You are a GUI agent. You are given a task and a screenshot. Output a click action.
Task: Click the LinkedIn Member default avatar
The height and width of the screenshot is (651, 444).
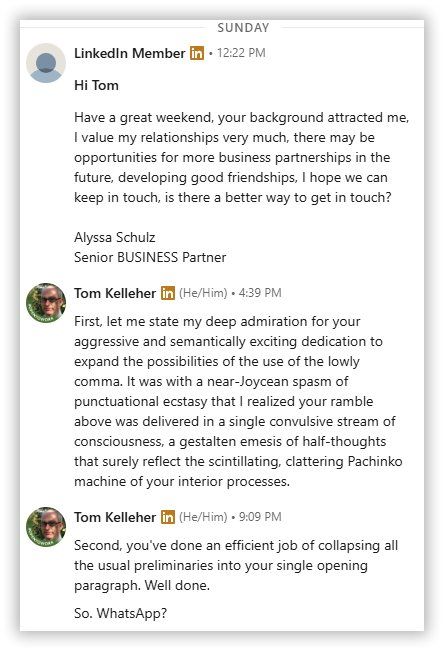[x=46, y=63]
